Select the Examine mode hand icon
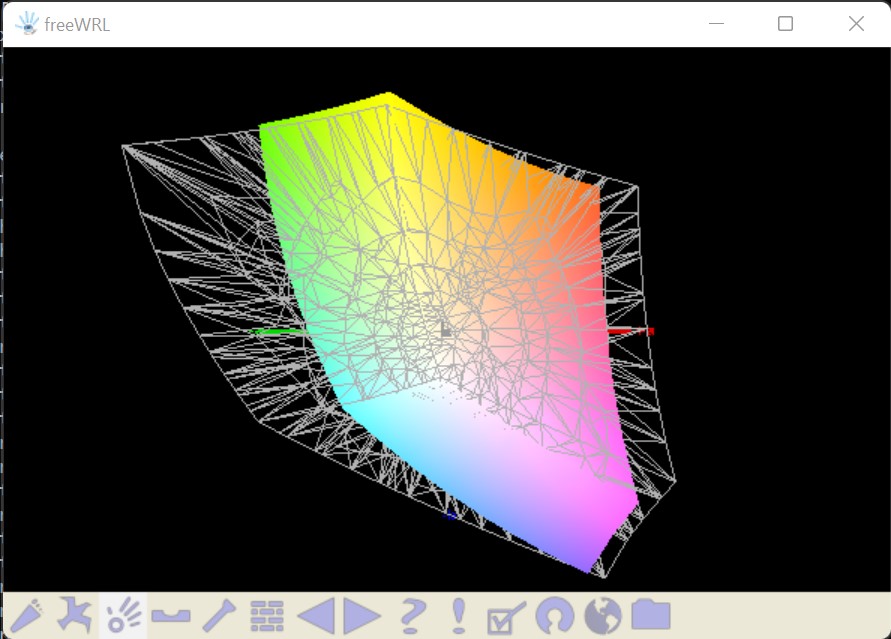The width and height of the screenshot is (891, 639). (x=123, y=615)
